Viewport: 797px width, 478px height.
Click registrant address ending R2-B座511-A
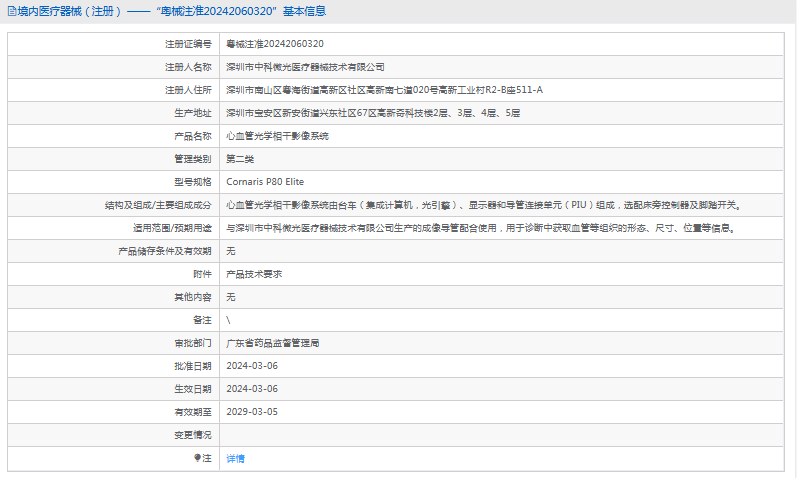(384, 90)
